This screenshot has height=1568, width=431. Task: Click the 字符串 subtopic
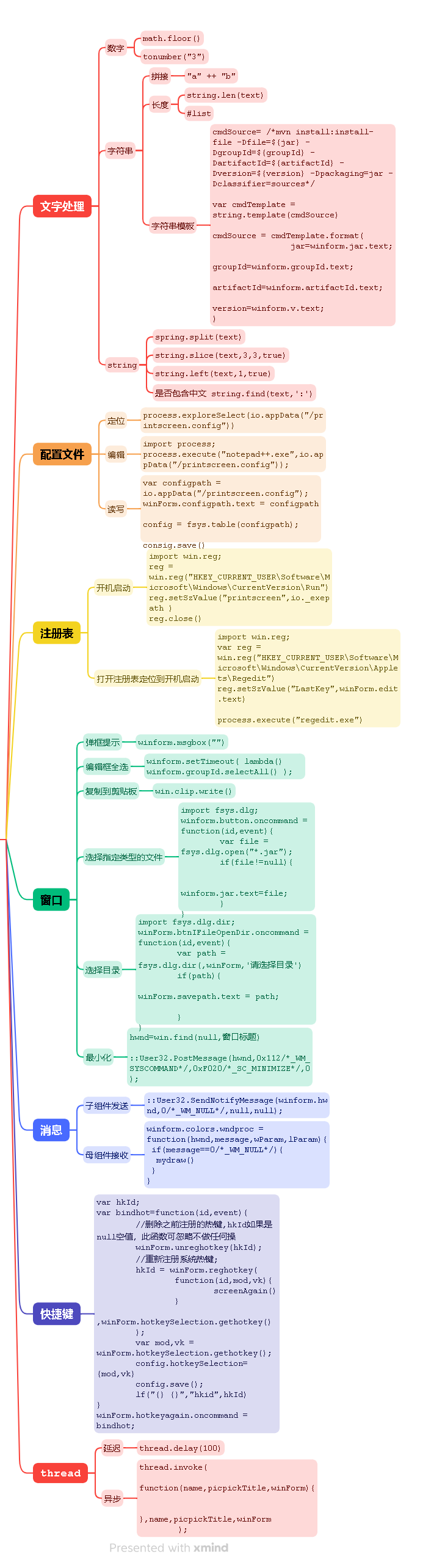pyautogui.click(x=120, y=150)
